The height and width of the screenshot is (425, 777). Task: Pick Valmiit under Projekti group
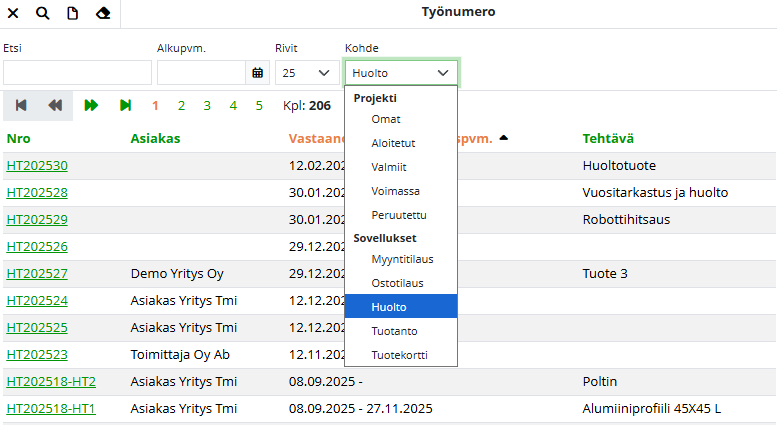click(389, 167)
